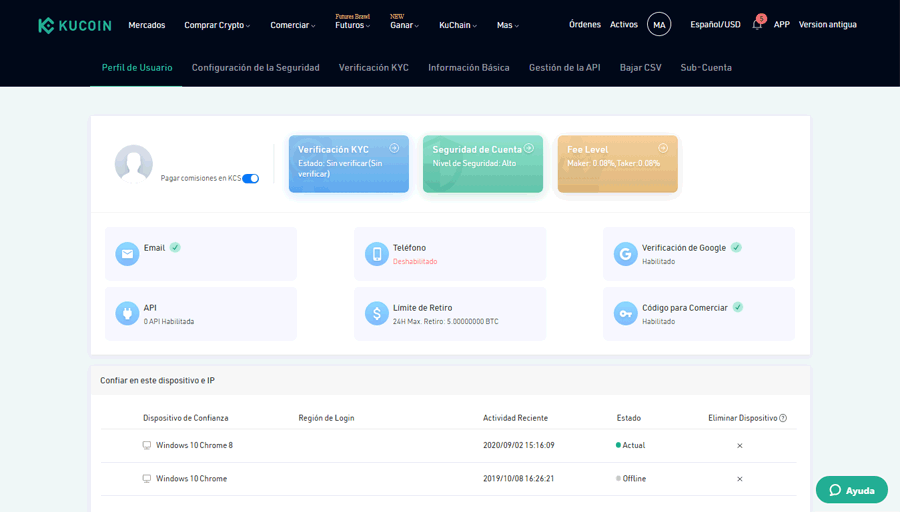
Task: Click the trading code key icon
Action: click(626, 313)
